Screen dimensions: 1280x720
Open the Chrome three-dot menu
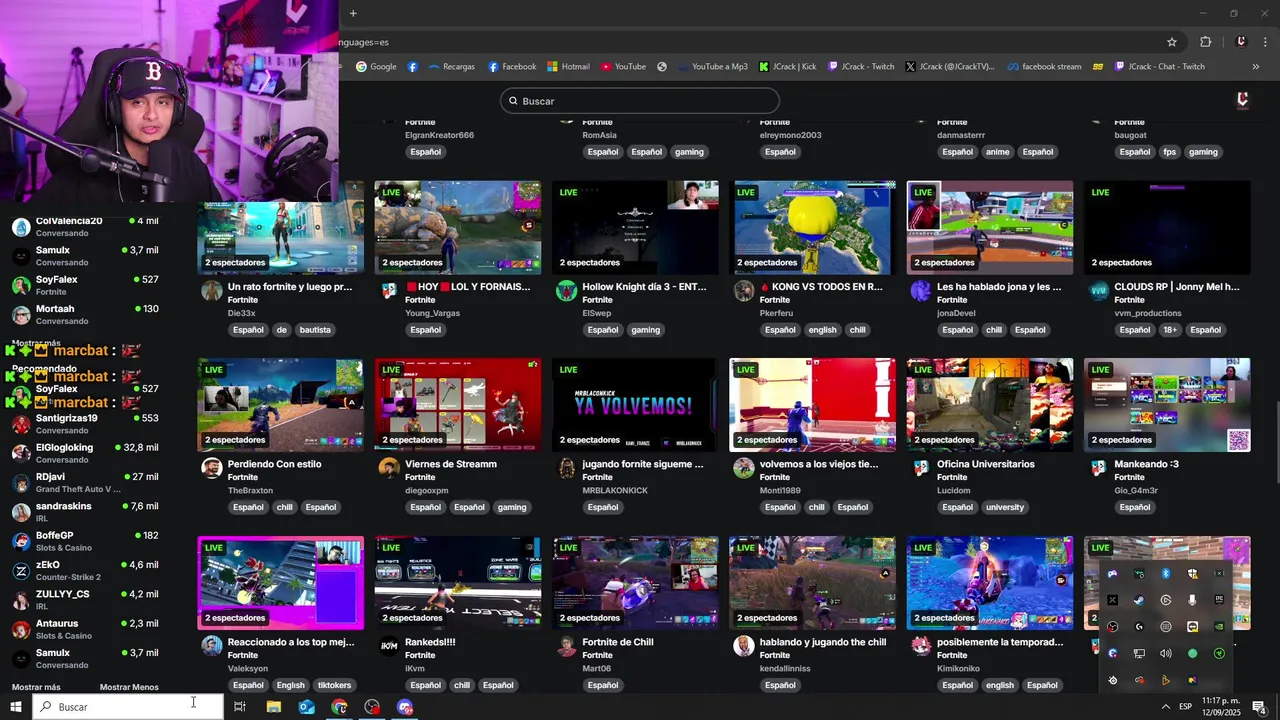point(1264,42)
